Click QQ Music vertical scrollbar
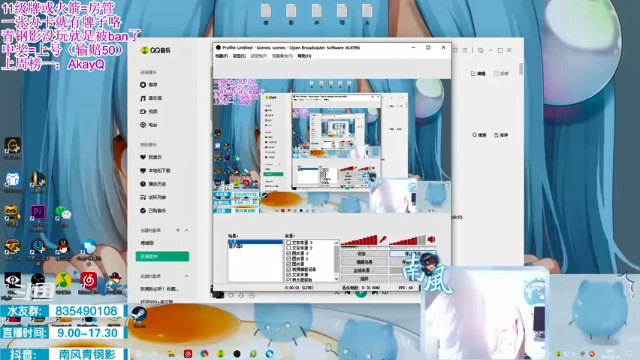The image size is (640, 360). point(521,69)
